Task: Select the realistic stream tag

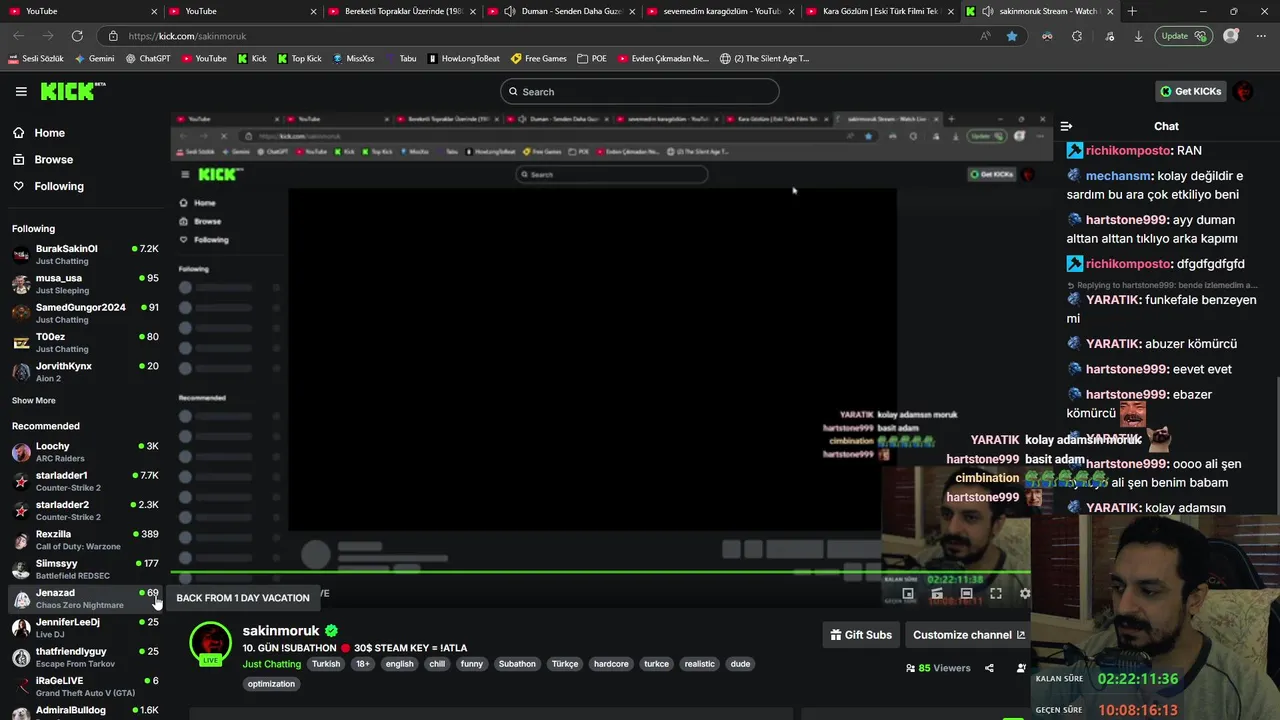Action: [x=700, y=664]
